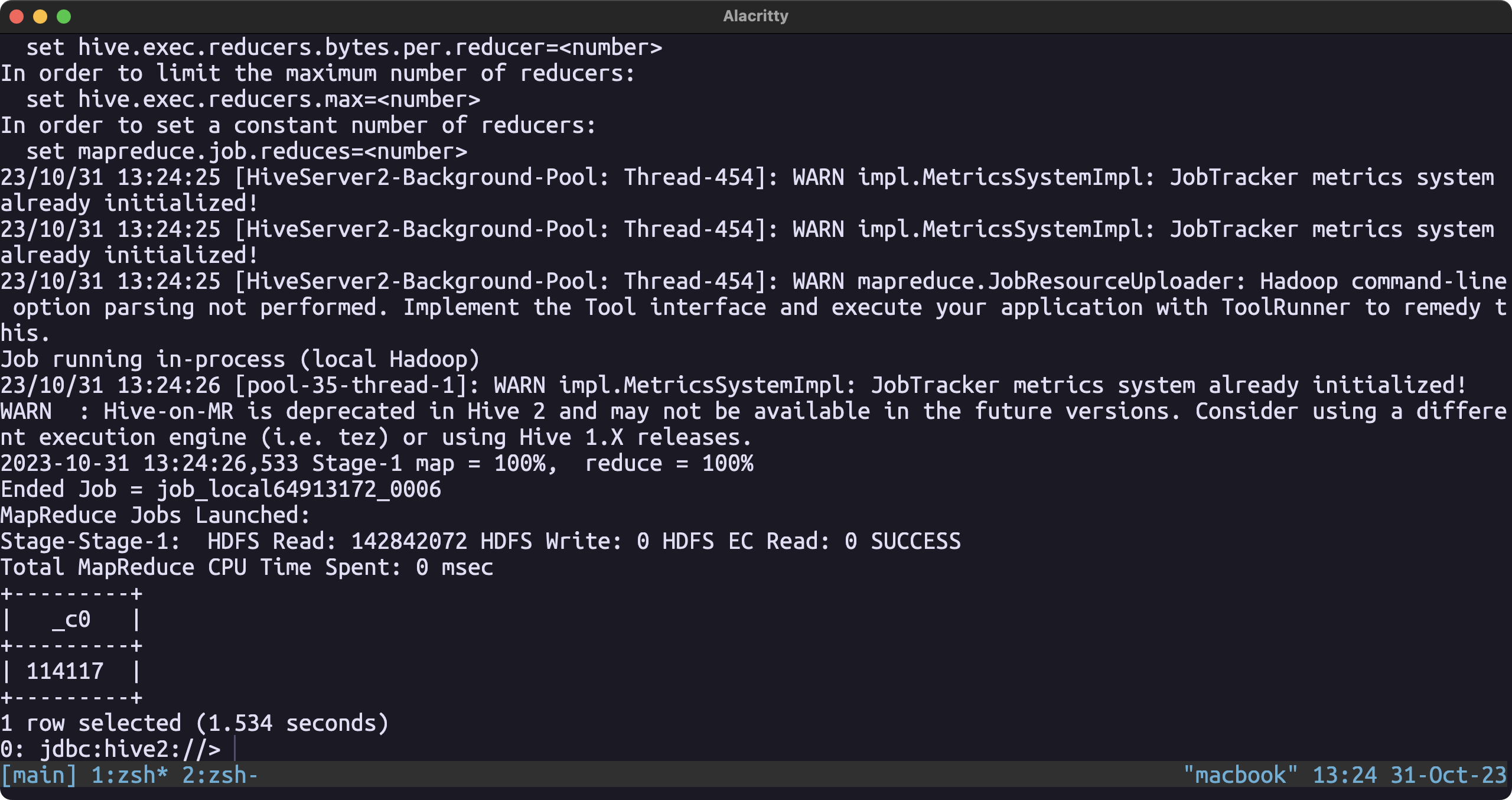Click the job_local64913172_0006 job ID
This screenshot has height=800, width=1512.
point(299,489)
